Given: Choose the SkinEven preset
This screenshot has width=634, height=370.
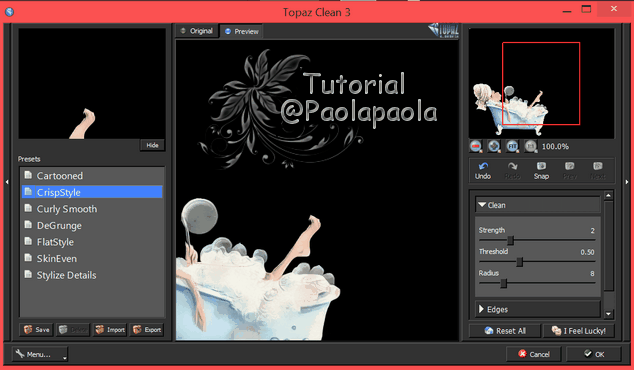Looking at the screenshot, I should click(92, 258).
